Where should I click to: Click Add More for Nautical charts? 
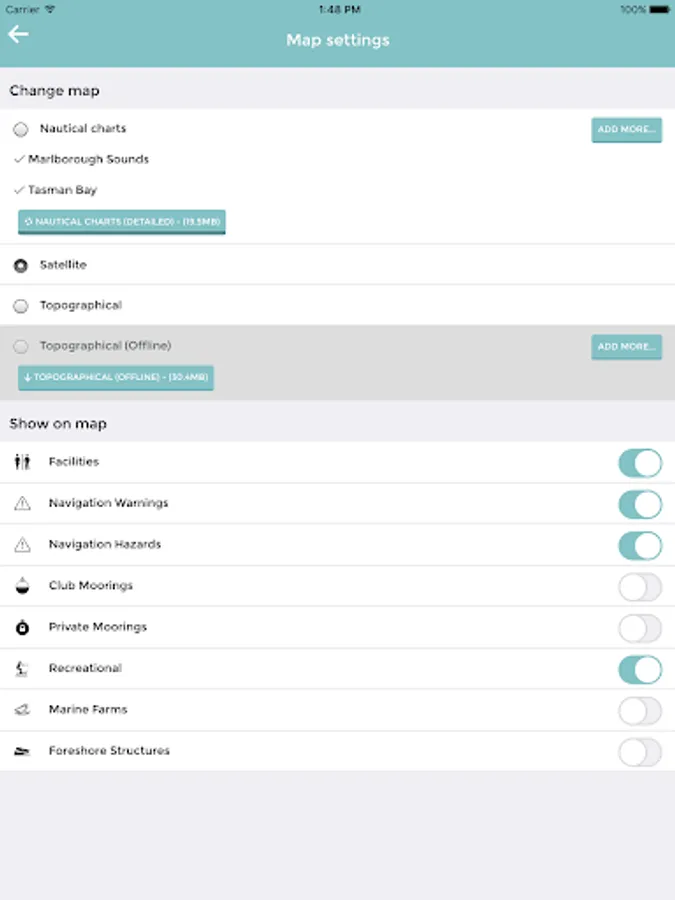click(x=626, y=130)
